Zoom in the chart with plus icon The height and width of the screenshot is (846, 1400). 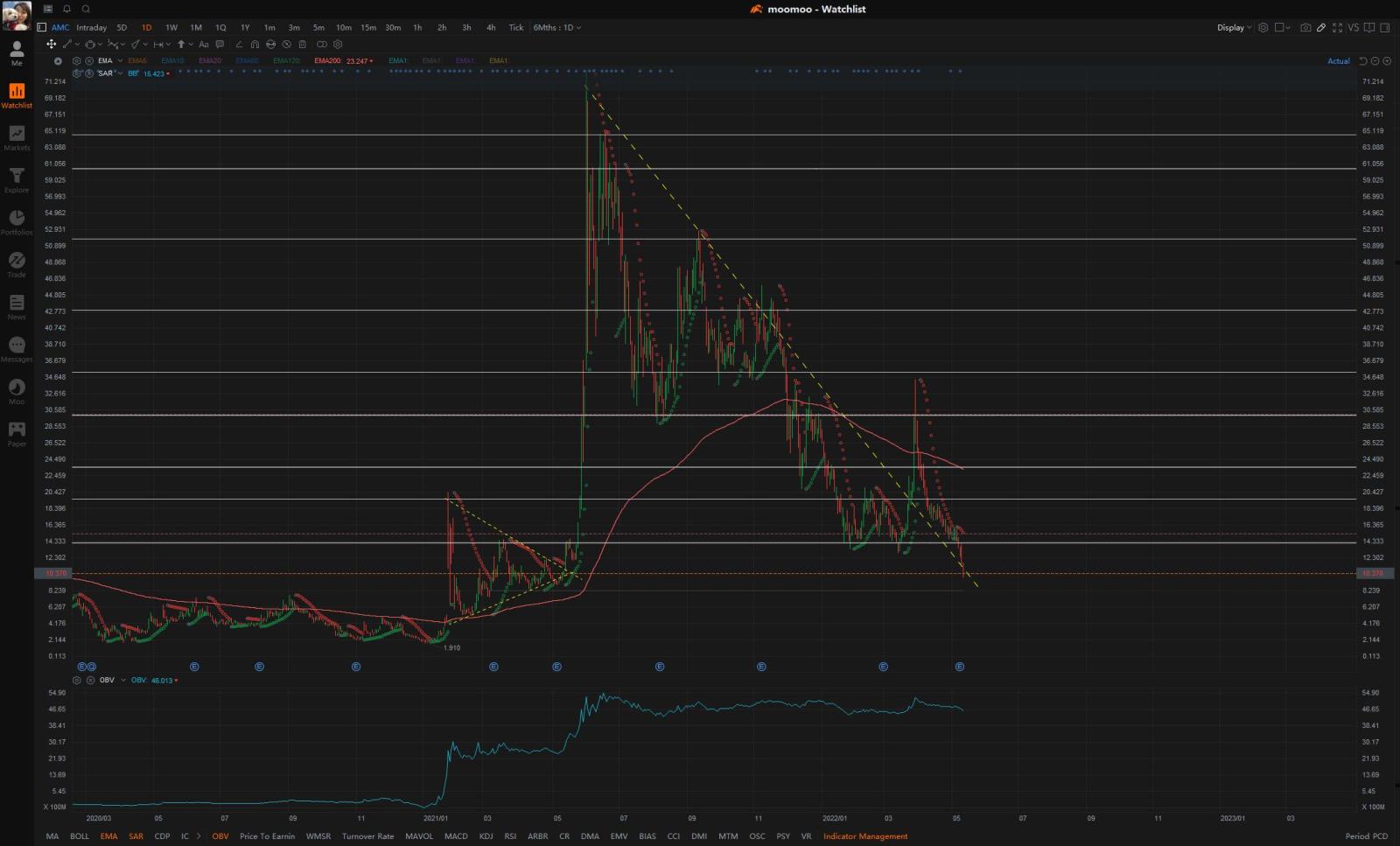[x=1387, y=60]
